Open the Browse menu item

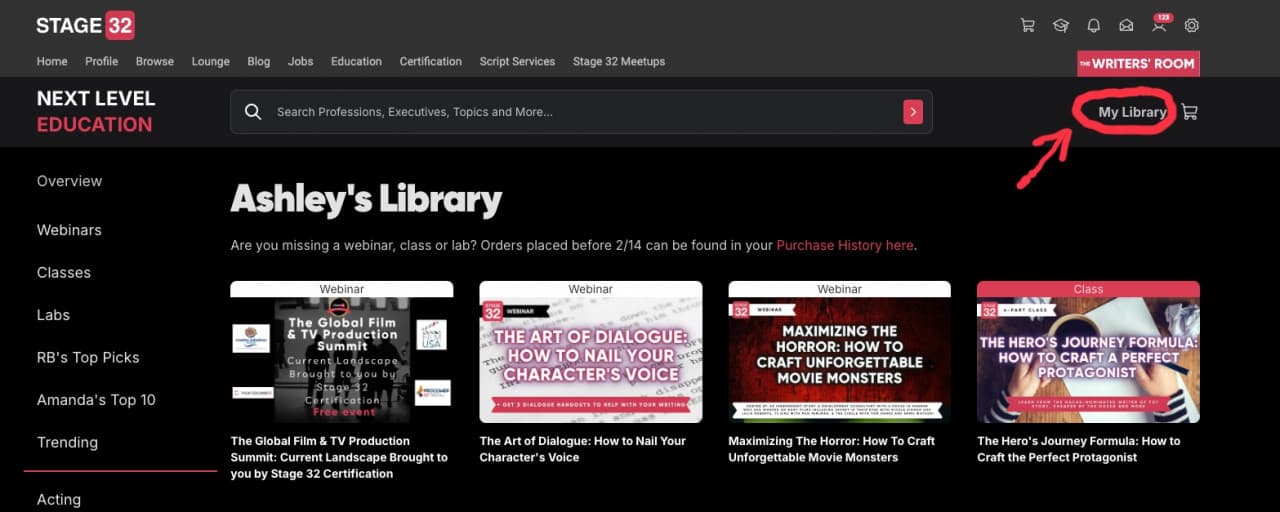[x=155, y=61]
